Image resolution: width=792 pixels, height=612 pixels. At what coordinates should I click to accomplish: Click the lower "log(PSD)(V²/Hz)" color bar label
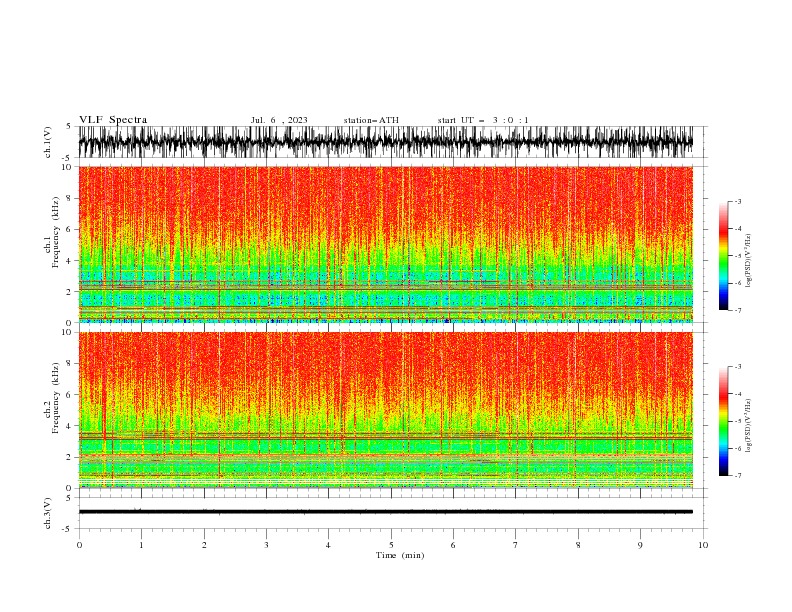[749, 425]
